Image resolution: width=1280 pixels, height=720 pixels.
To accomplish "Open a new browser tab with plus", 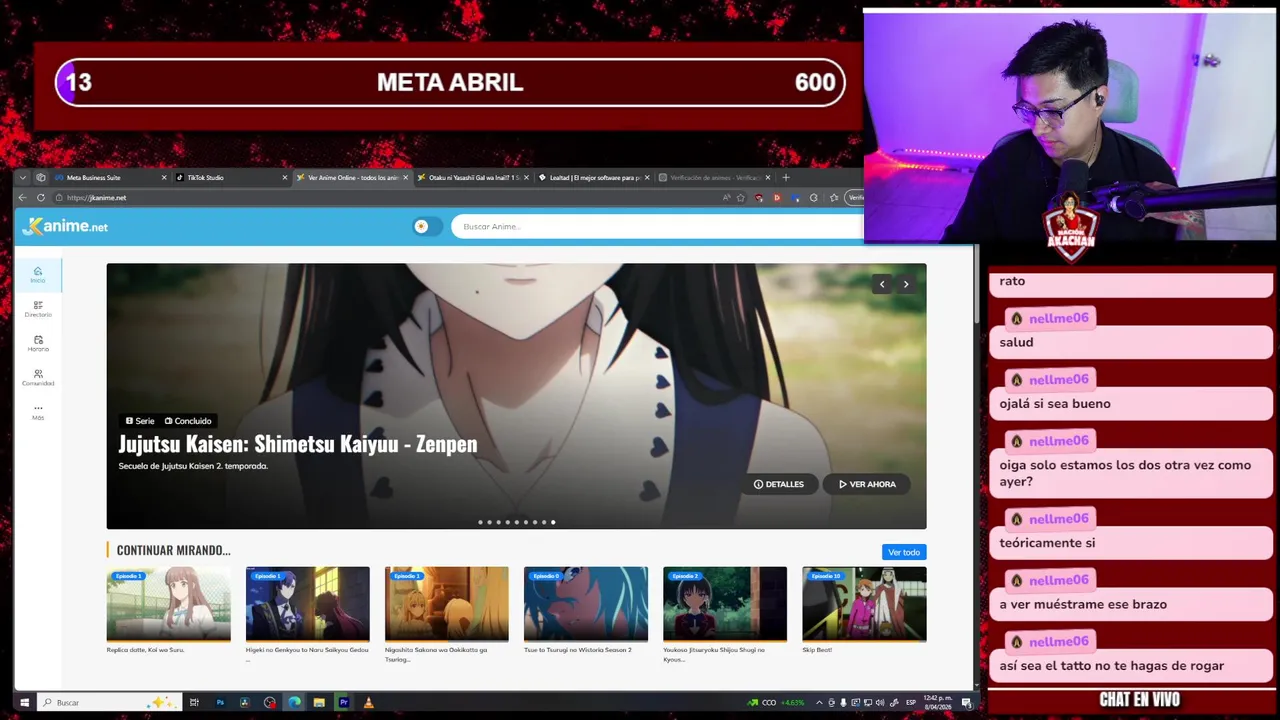I will (x=786, y=178).
